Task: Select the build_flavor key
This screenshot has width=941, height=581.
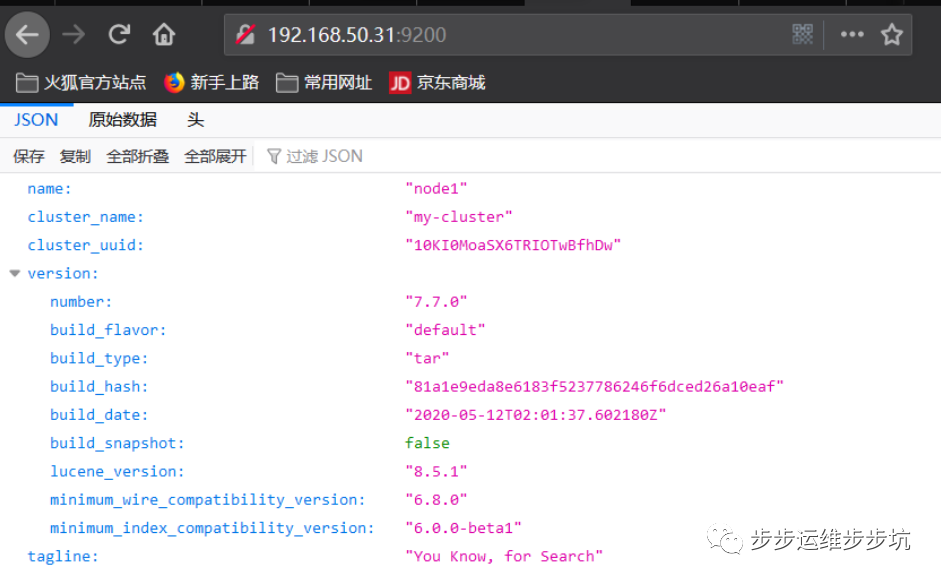Action: coord(108,330)
